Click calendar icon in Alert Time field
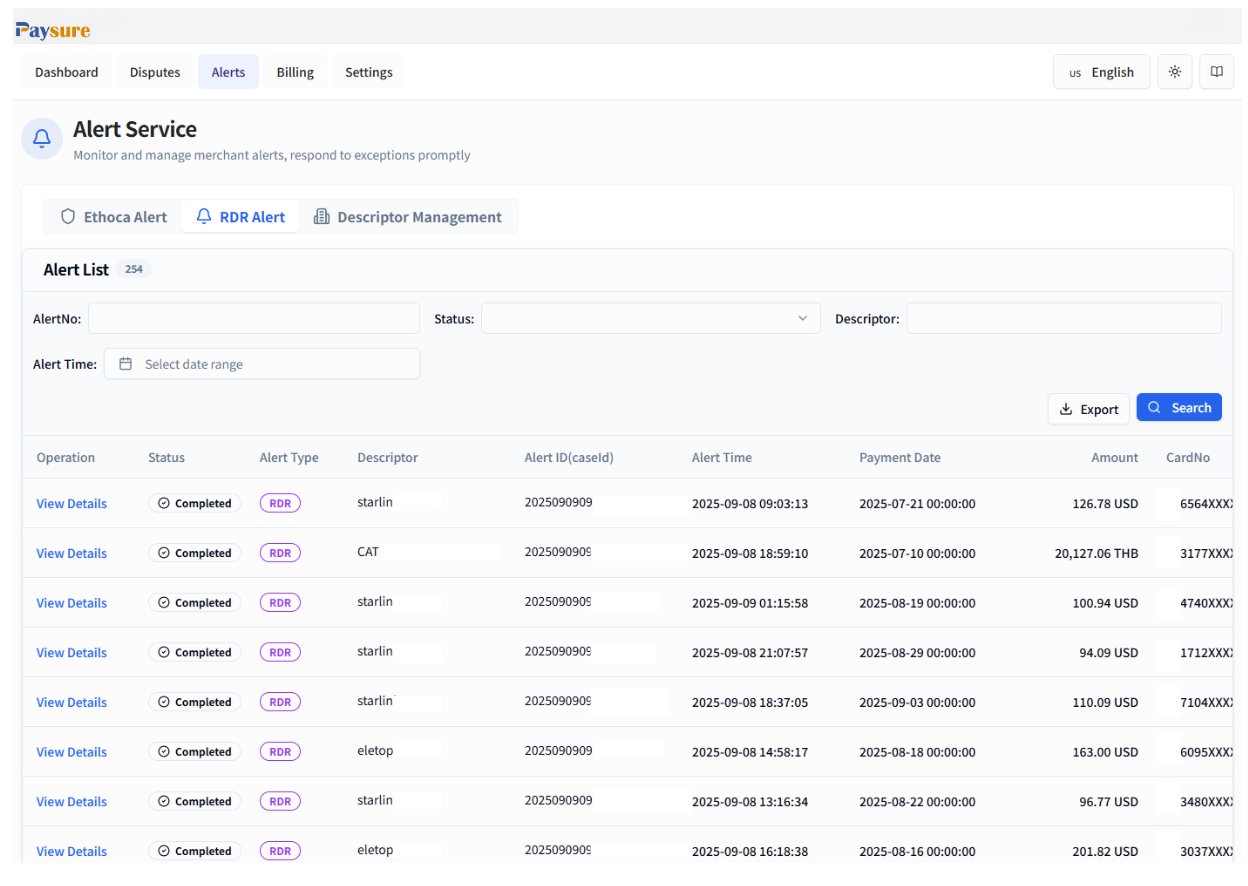This screenshot has width=1248, height=886. click(x=125, y=364)
